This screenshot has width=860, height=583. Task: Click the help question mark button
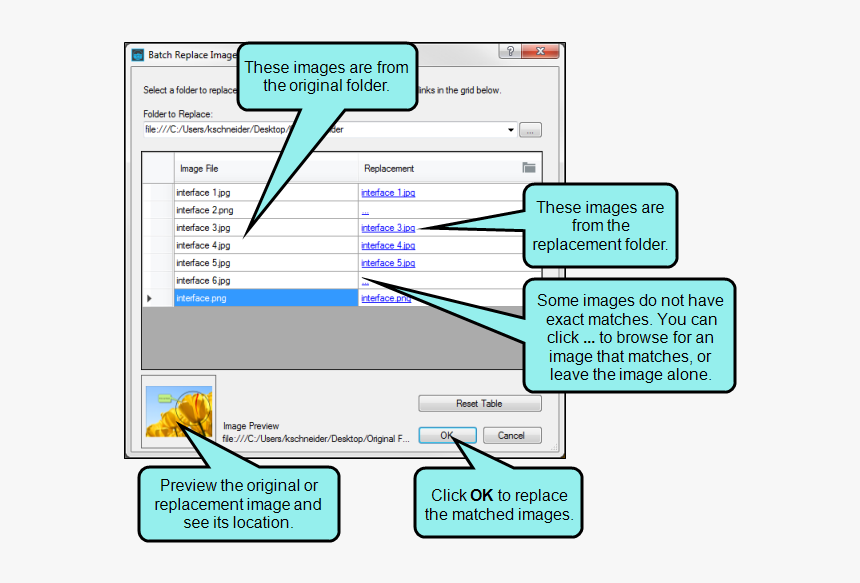[510, 51]
